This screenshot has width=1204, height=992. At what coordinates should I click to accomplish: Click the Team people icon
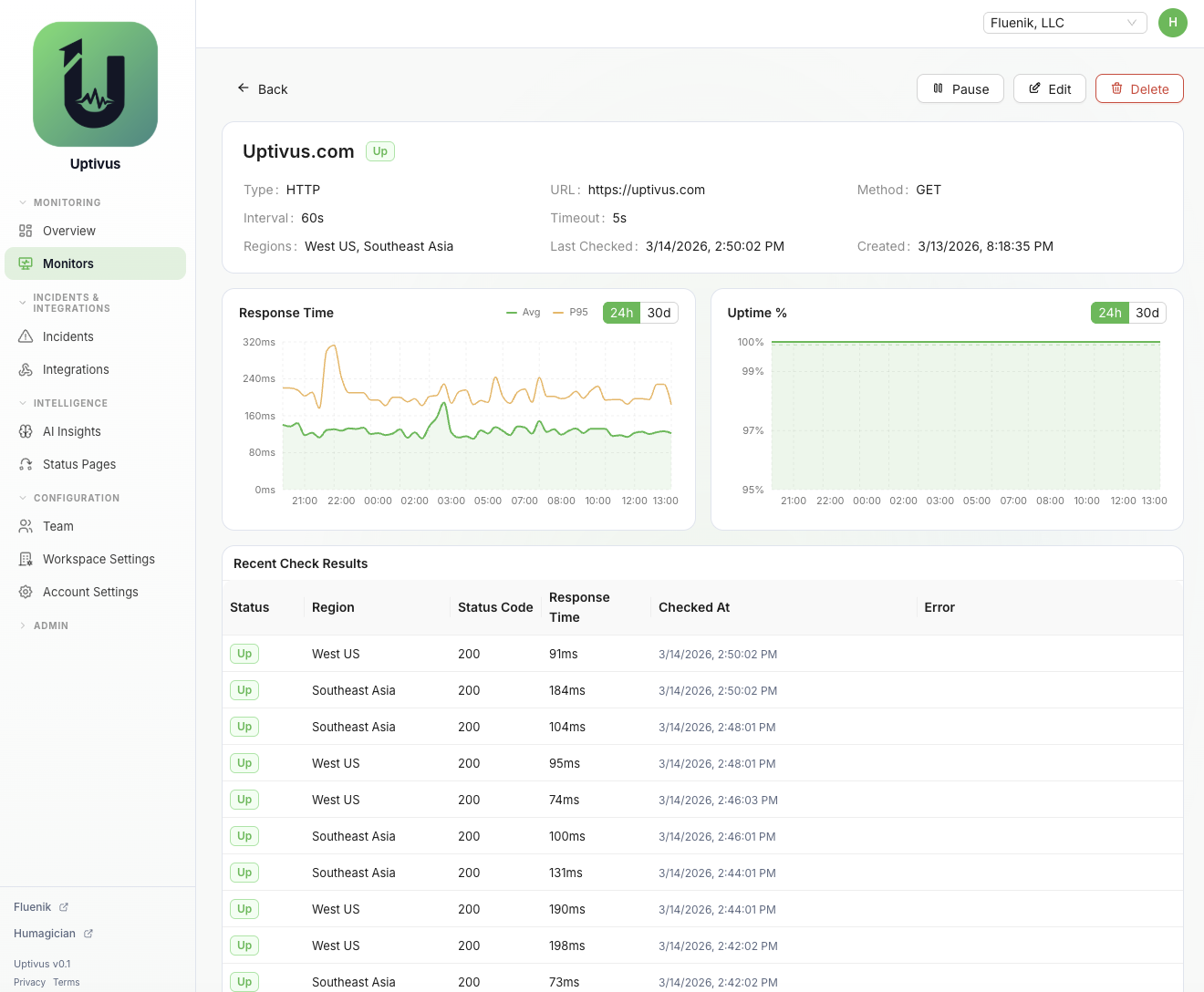(26, 526)
